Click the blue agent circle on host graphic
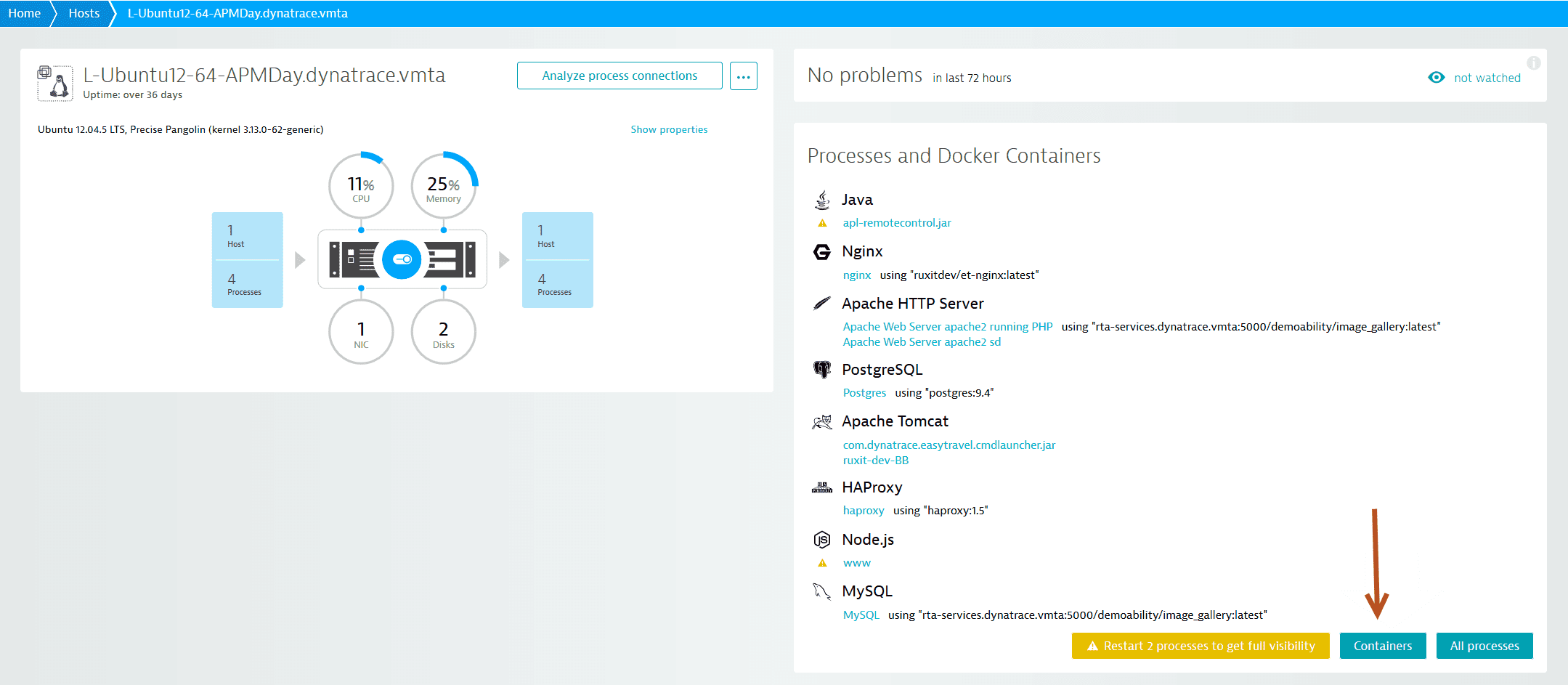 [x=402, y=259]
